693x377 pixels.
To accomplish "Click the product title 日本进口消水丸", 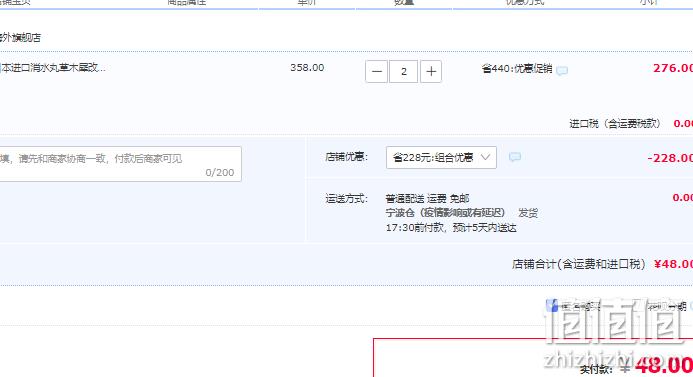I will (53, 68).
